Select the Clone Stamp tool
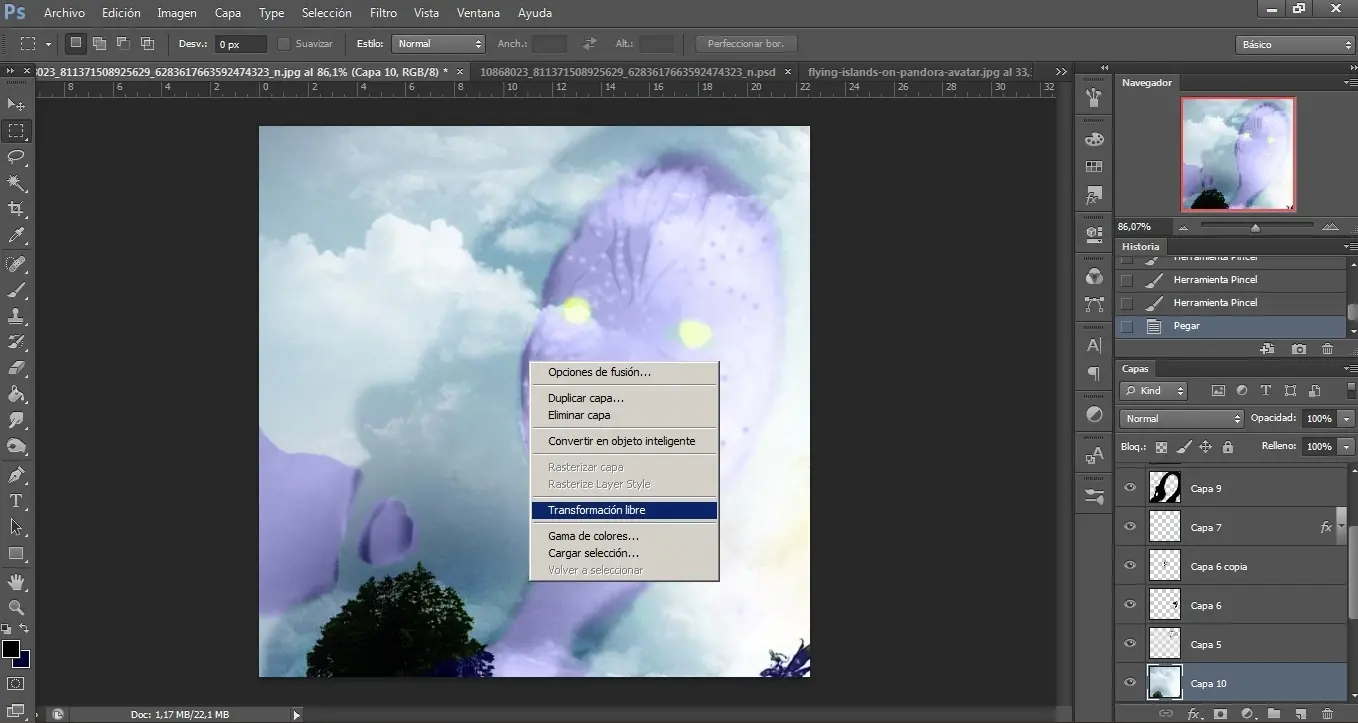 pos(16,317)
